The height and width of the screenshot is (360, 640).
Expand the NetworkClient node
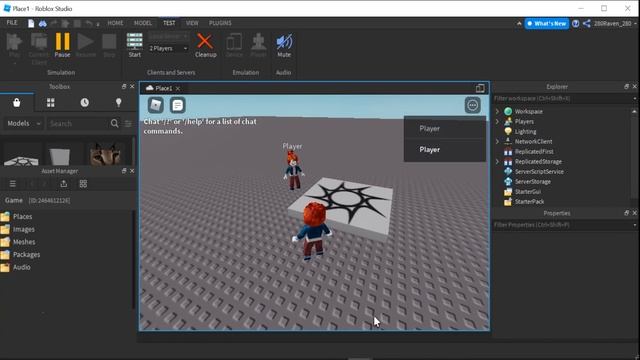coord(497,141)
